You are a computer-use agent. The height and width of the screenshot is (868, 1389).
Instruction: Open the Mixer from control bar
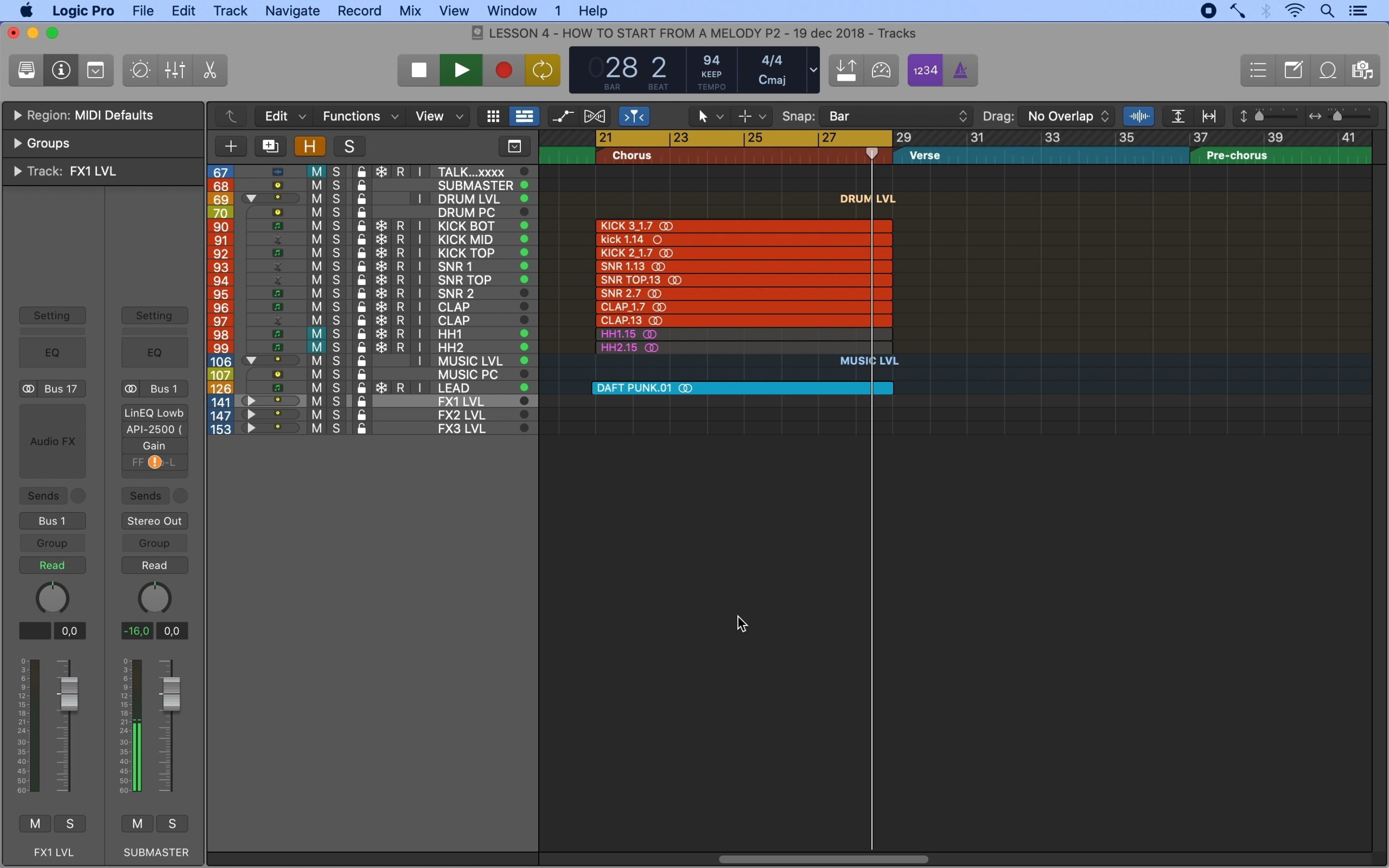(175, 70)
